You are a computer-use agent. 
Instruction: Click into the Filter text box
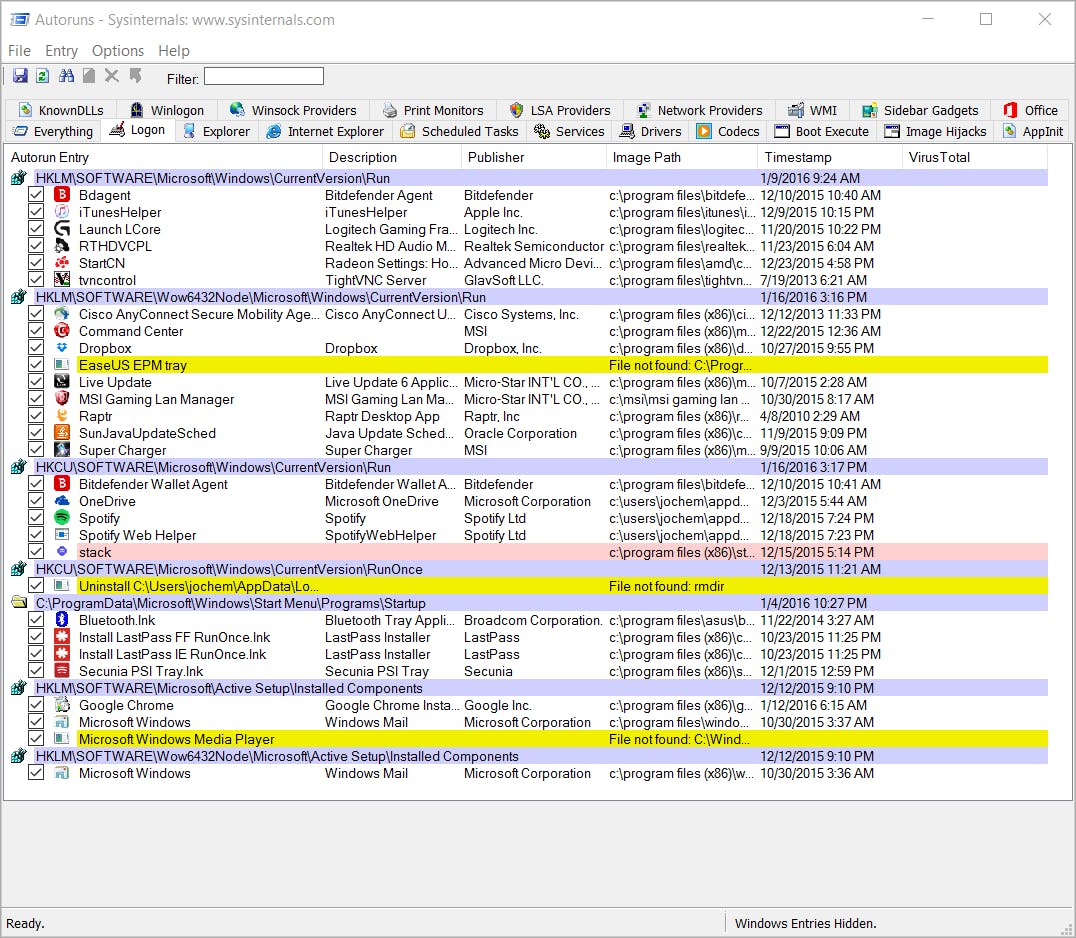[264, 77]
